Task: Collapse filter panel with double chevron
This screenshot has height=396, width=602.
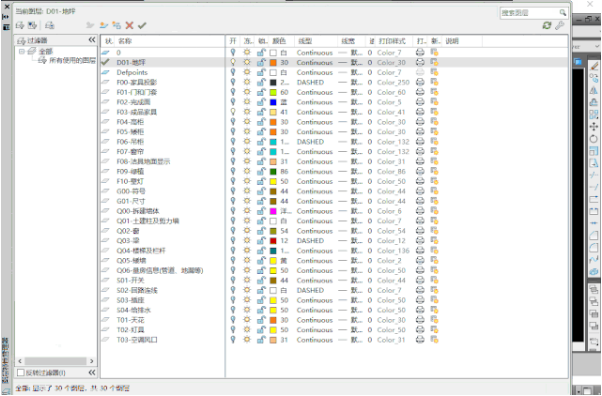Action: click(x=92, y=40)
